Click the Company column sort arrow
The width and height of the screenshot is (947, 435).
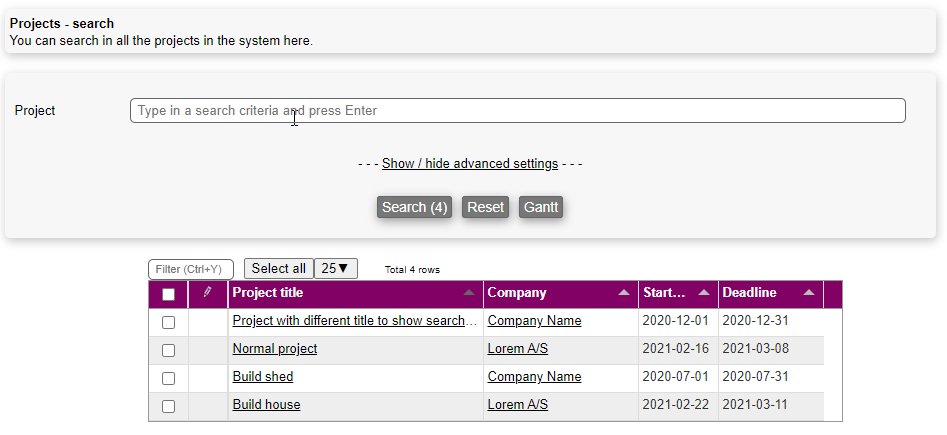(624, 294)
